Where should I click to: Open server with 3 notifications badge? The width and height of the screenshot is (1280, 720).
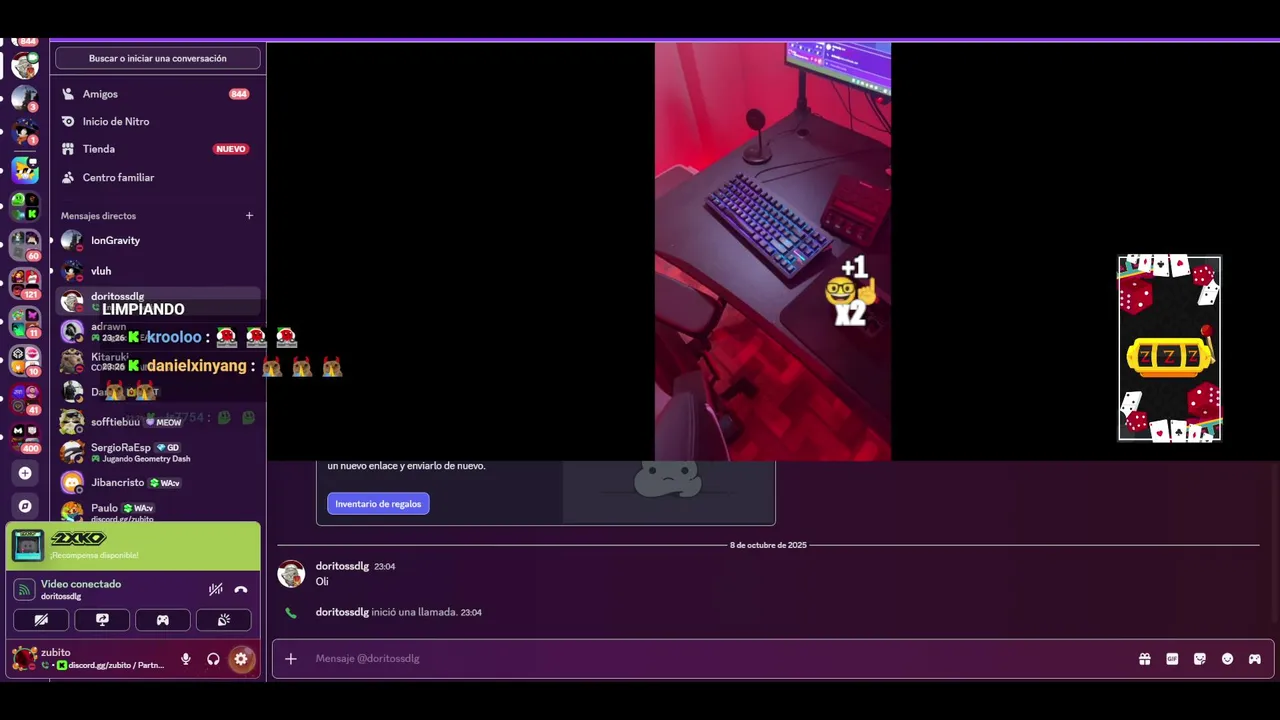tap(25, 98)
